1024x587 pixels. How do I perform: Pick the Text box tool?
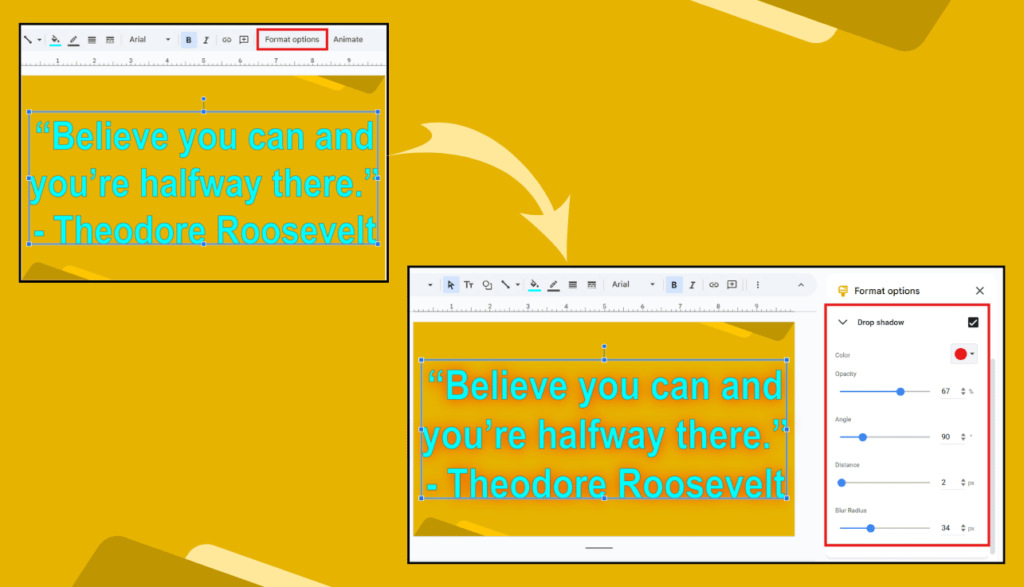tap(469, 285)
